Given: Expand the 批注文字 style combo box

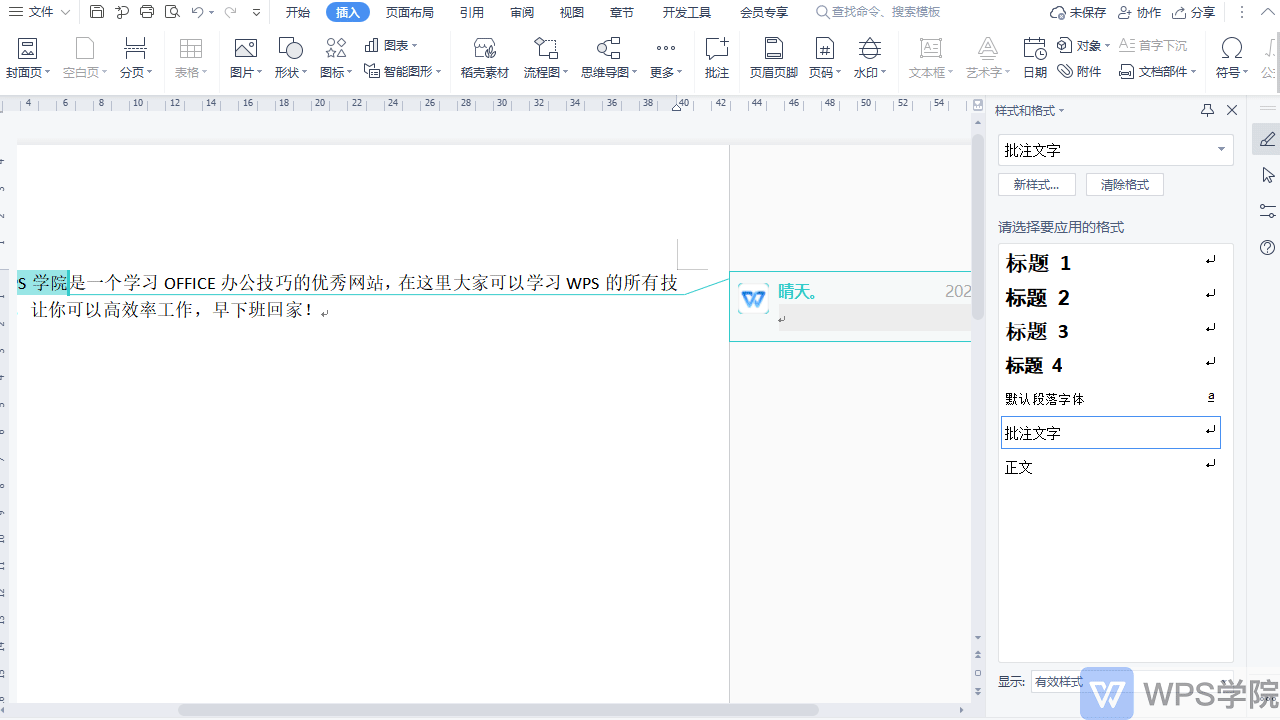Looking at the screenshot, I should click(x=1221, y=150).
